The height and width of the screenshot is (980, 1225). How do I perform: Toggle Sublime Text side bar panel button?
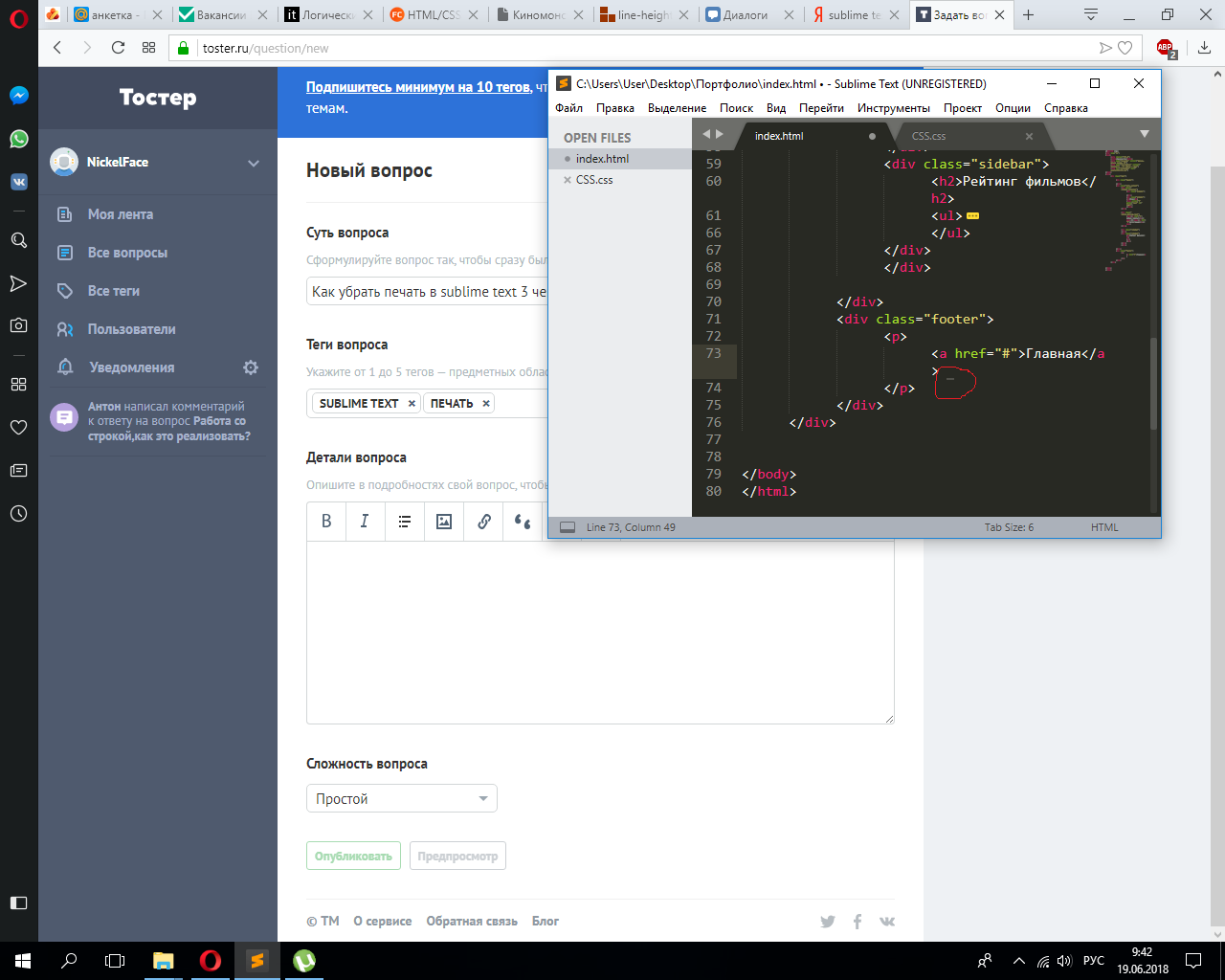click(568, 527)
